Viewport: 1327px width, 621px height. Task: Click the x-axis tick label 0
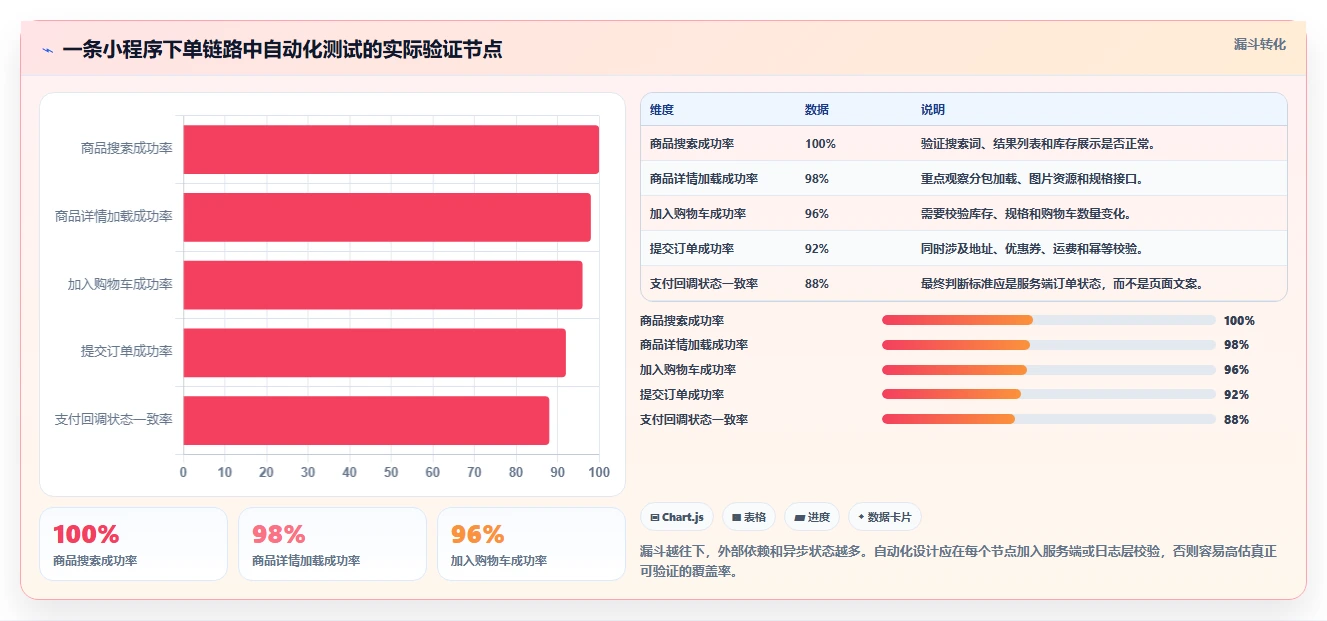(x=183, y=472)
